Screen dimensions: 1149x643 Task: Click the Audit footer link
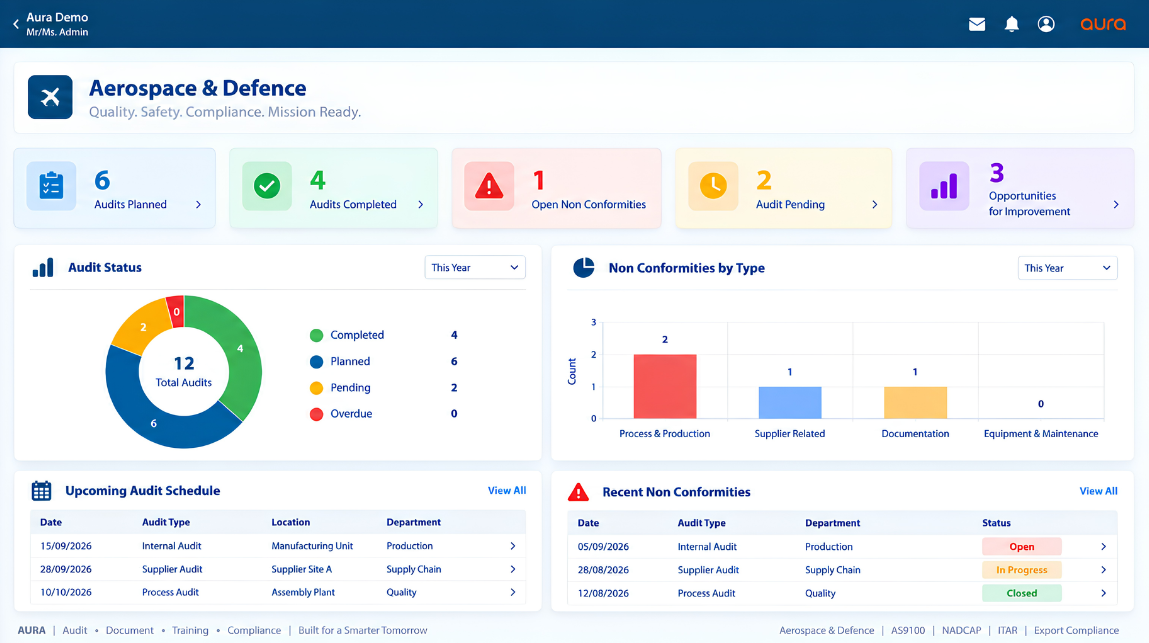75,631
